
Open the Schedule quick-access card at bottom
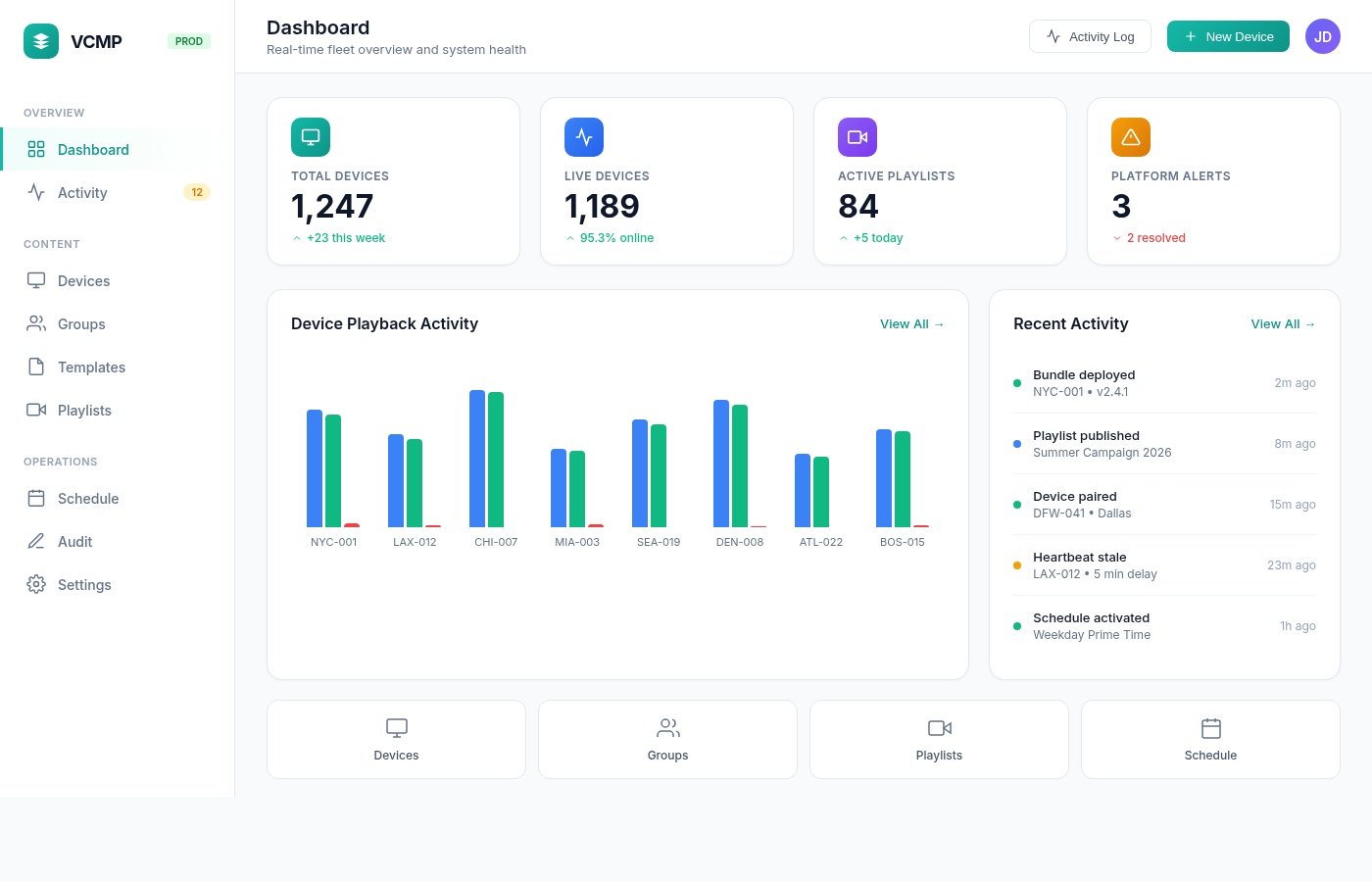(1210, 740)
